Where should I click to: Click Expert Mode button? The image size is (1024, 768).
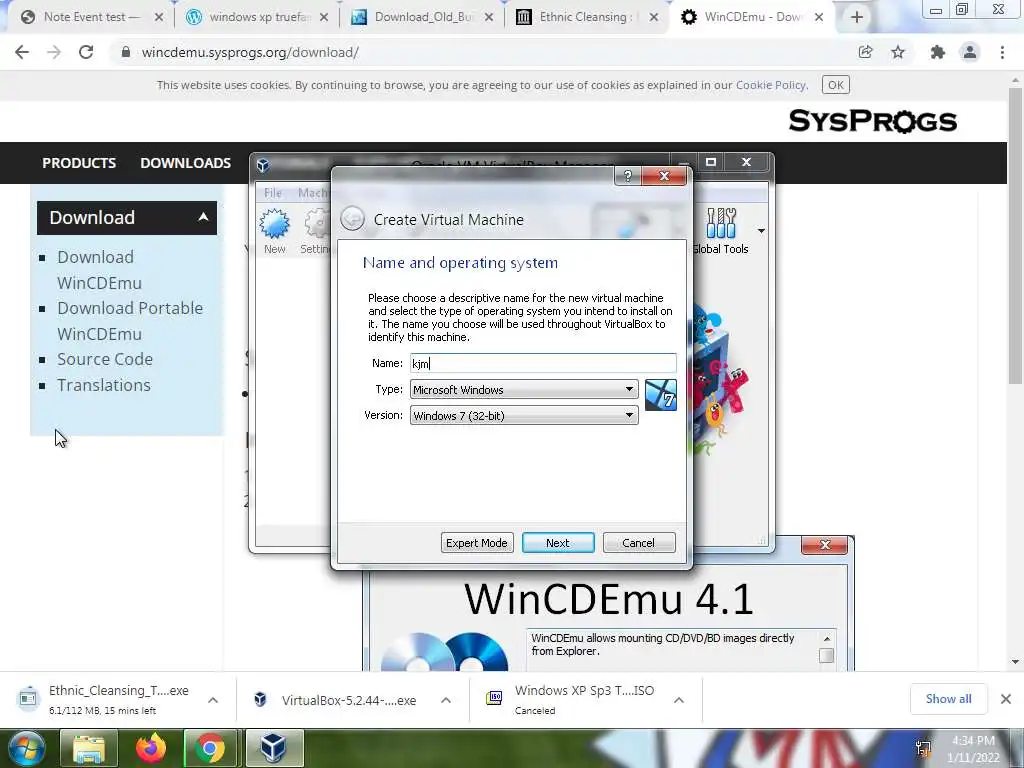(477, 543)
